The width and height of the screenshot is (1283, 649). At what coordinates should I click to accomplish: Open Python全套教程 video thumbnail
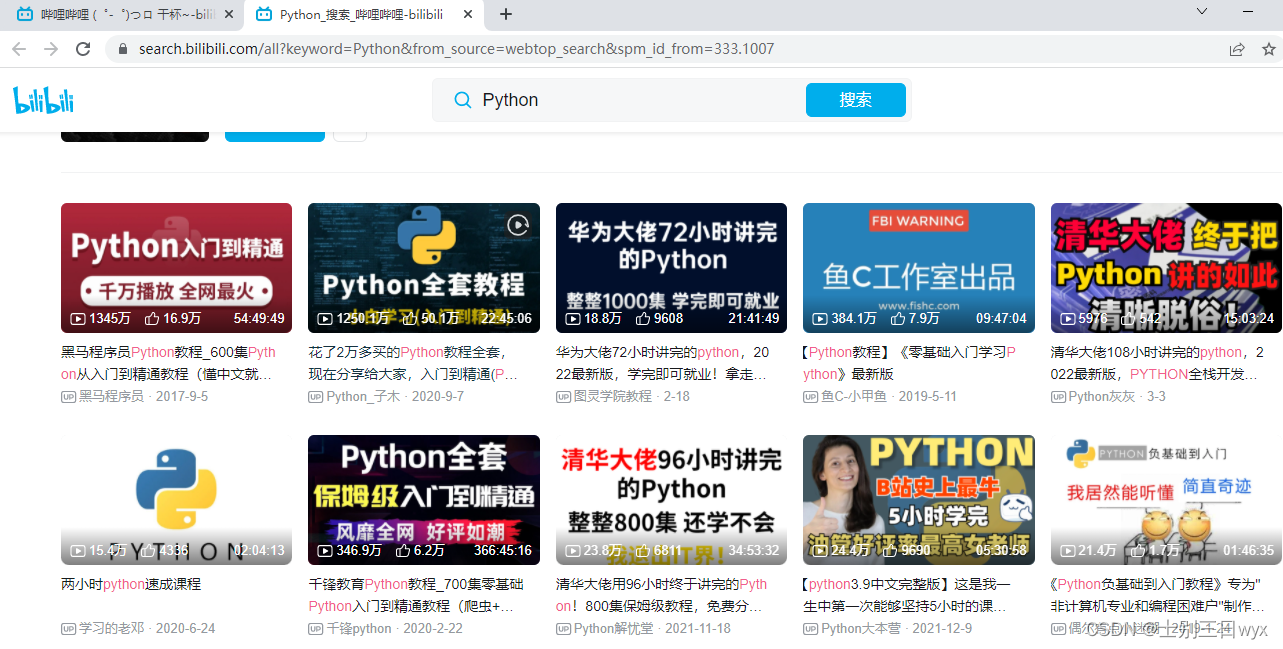[424, 268]
